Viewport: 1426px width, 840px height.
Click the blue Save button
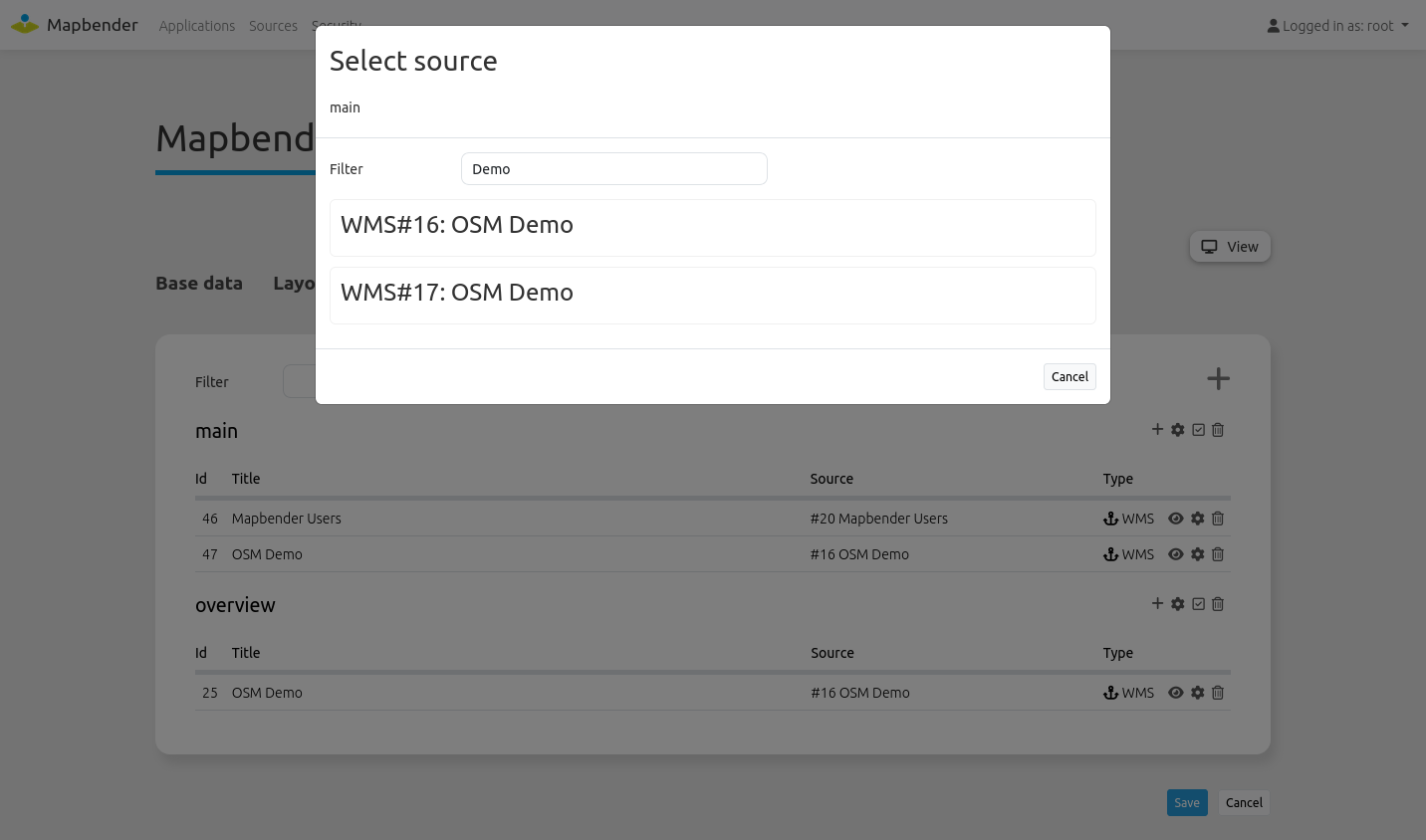coord(1187,803)
